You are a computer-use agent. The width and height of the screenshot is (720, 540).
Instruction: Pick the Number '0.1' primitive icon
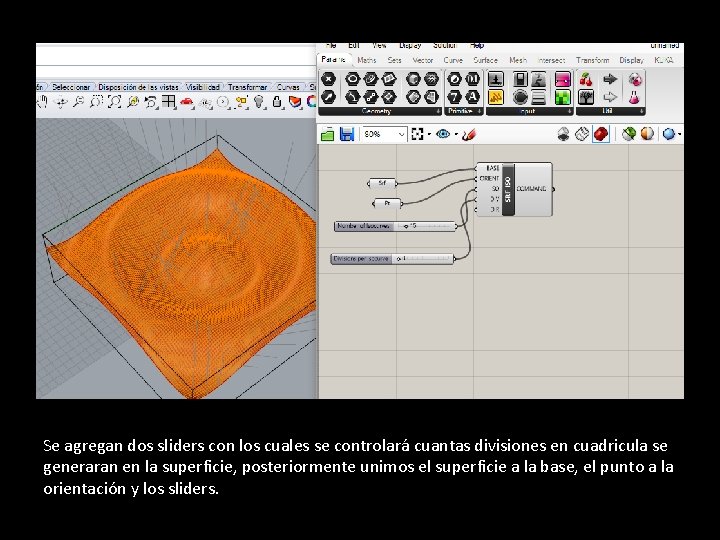(472, 79)
